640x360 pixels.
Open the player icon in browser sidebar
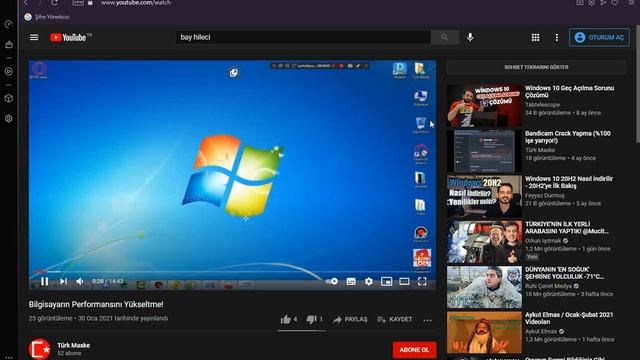(9, 71)
